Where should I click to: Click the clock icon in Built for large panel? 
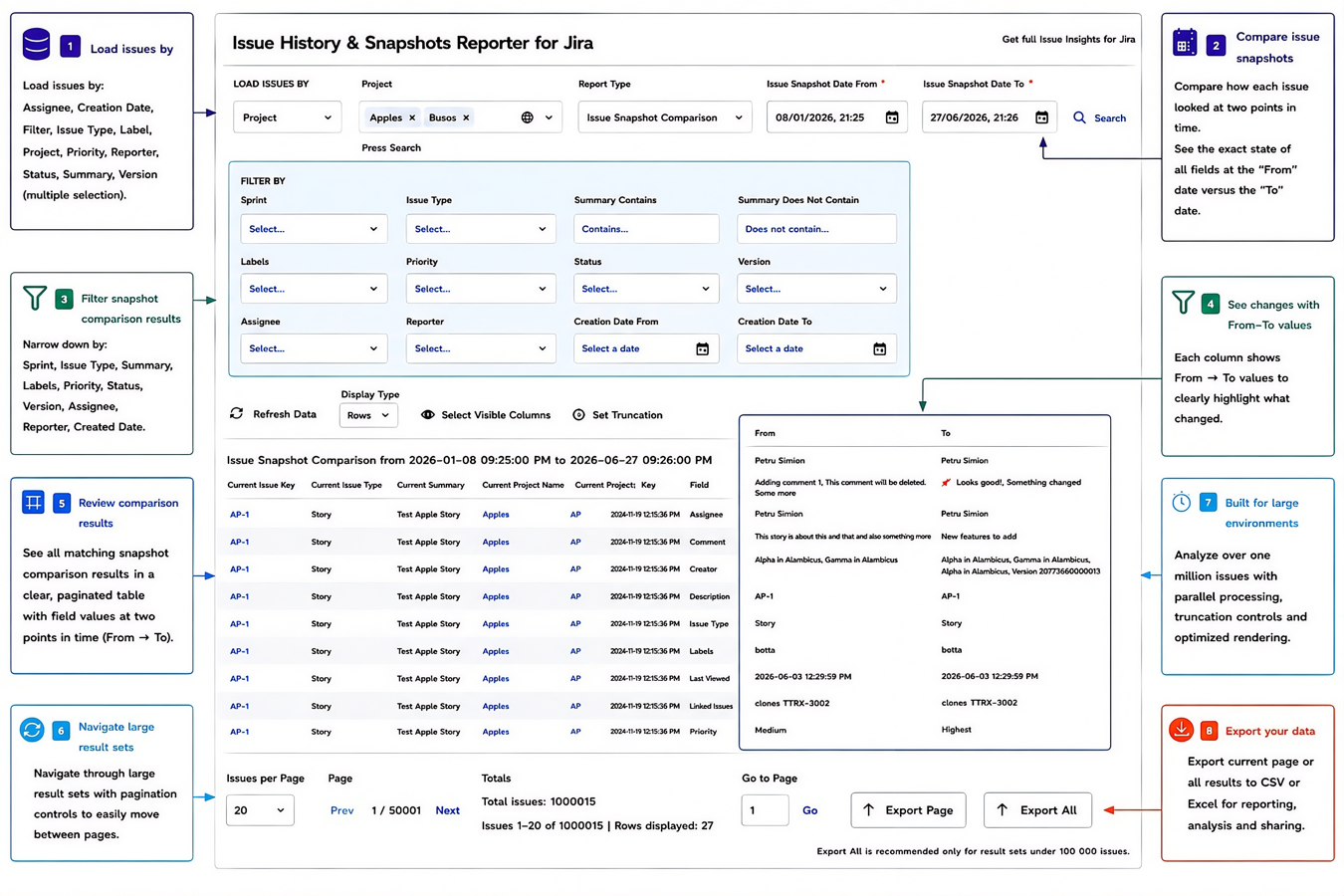1181,502
